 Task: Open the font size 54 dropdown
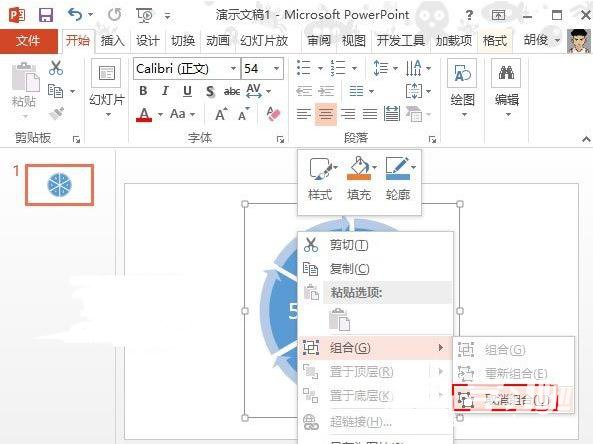click(276, 68)
